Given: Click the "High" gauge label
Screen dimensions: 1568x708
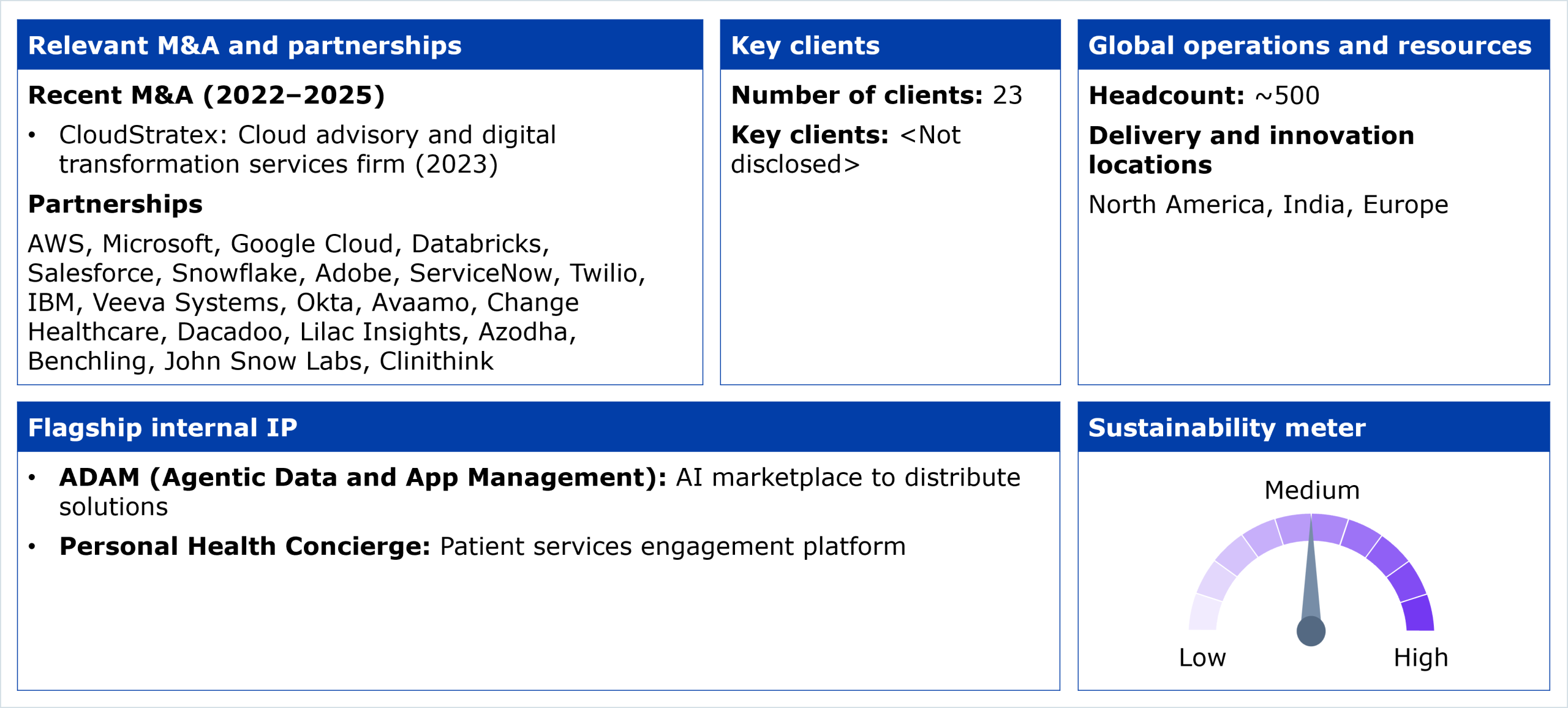Looking at the screenshot, I should pyautogui.click(x=1420, y=658).
